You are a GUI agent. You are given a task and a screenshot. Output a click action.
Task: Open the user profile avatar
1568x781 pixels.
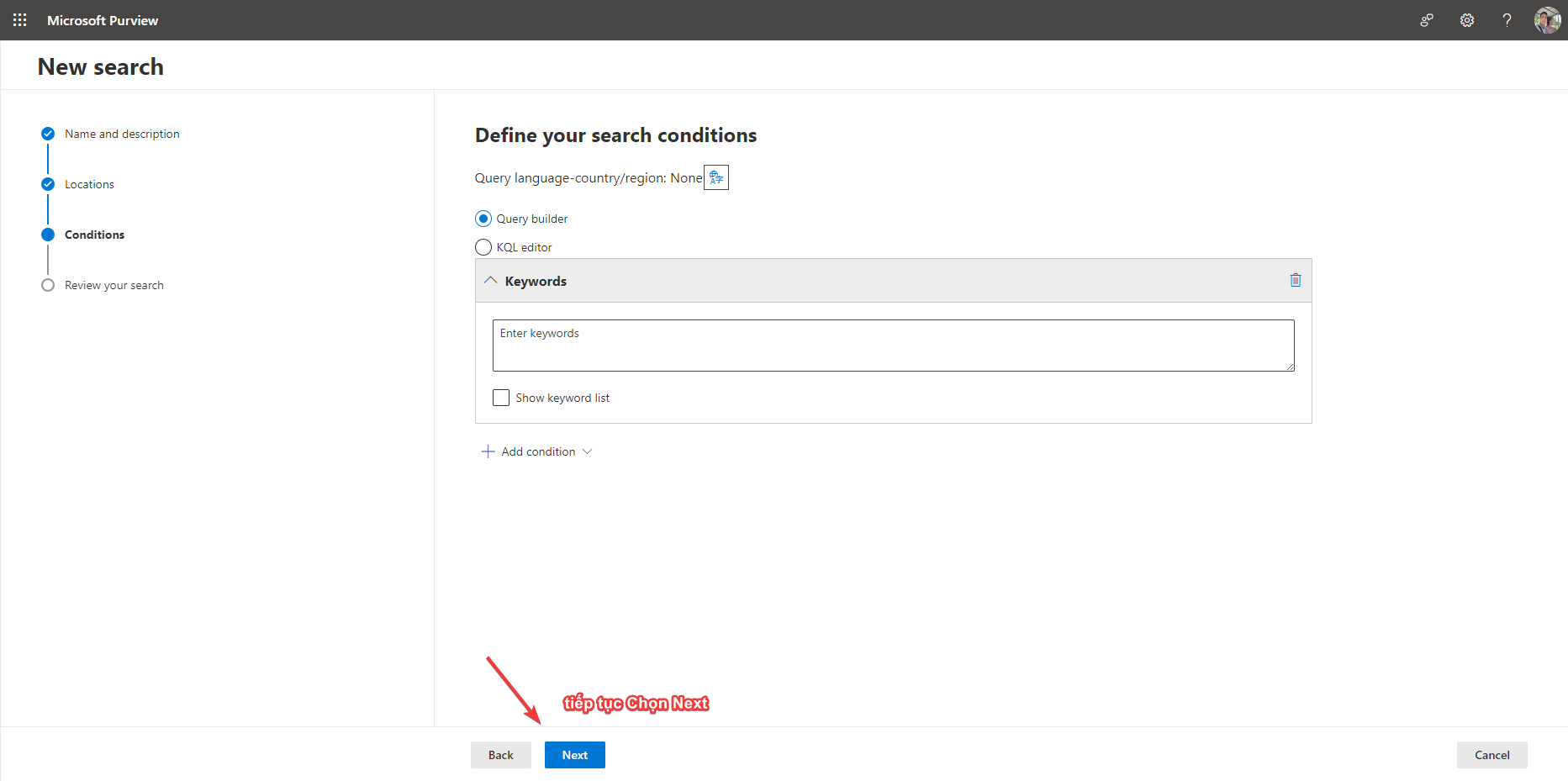point(1547,20)
